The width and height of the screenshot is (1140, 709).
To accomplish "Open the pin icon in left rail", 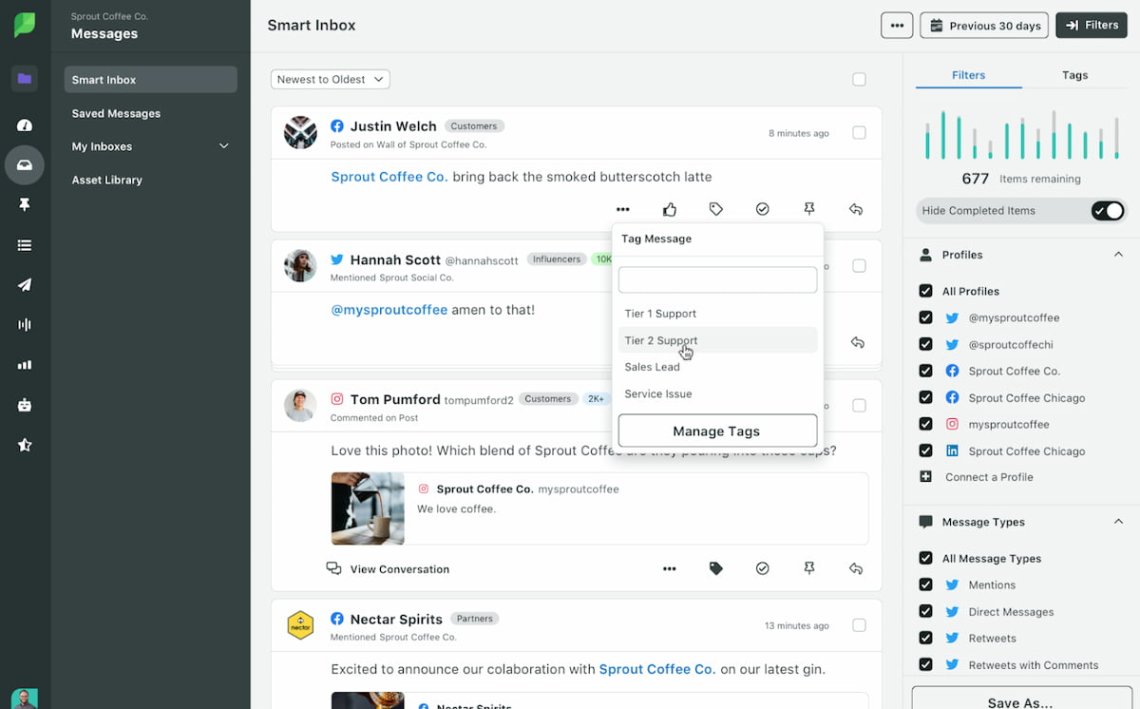I will click(x=24, y=205).
